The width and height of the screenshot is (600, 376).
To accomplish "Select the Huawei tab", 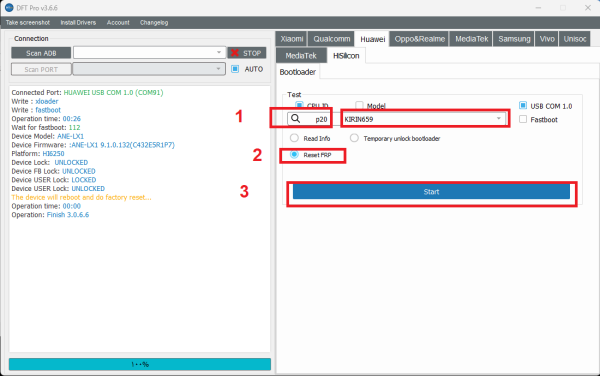I will (x=372, y=39).
